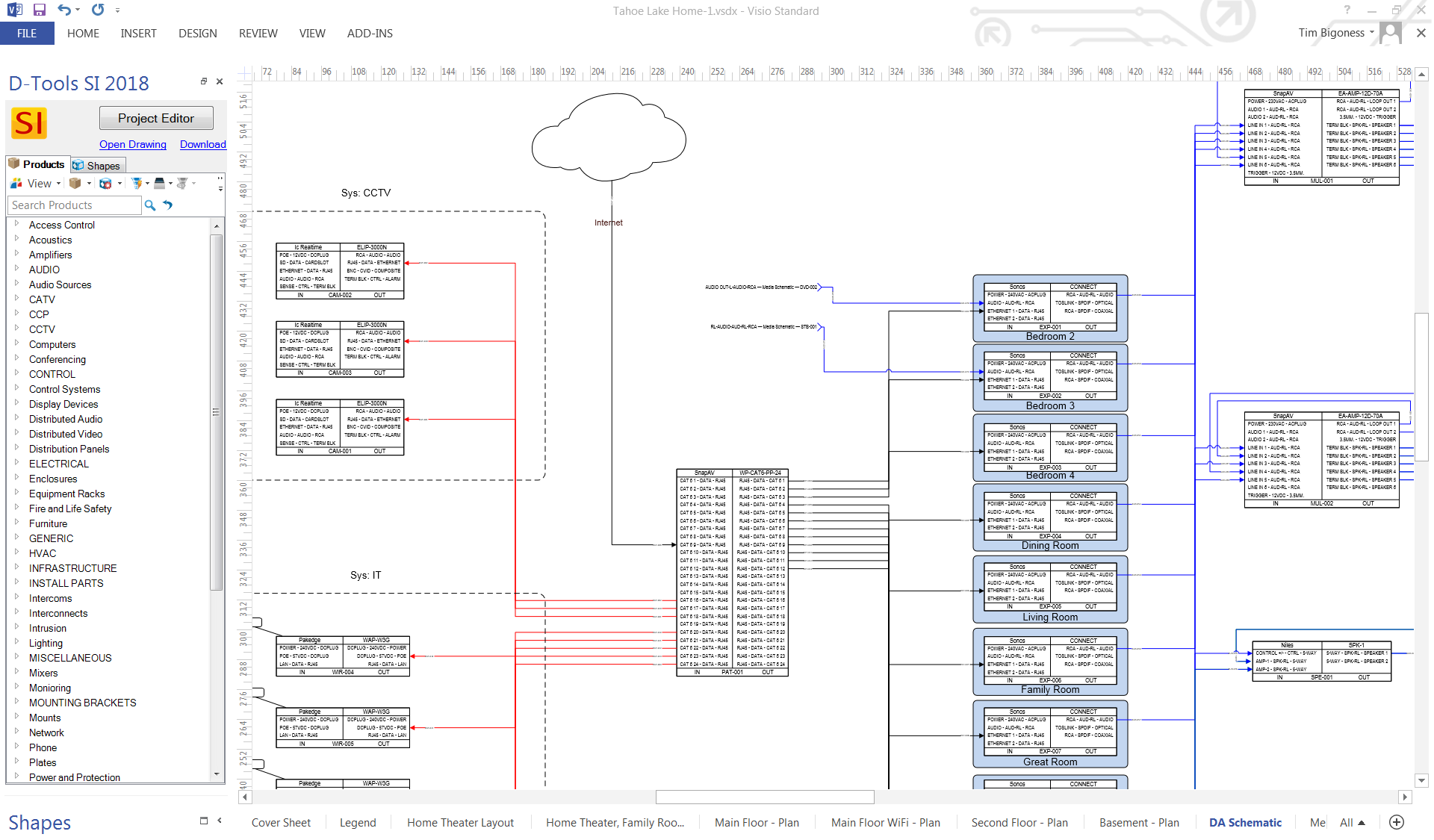Screen dimensions: 1434x840
Task: Expand the CONTROL product category
Action: click(18, 374)
